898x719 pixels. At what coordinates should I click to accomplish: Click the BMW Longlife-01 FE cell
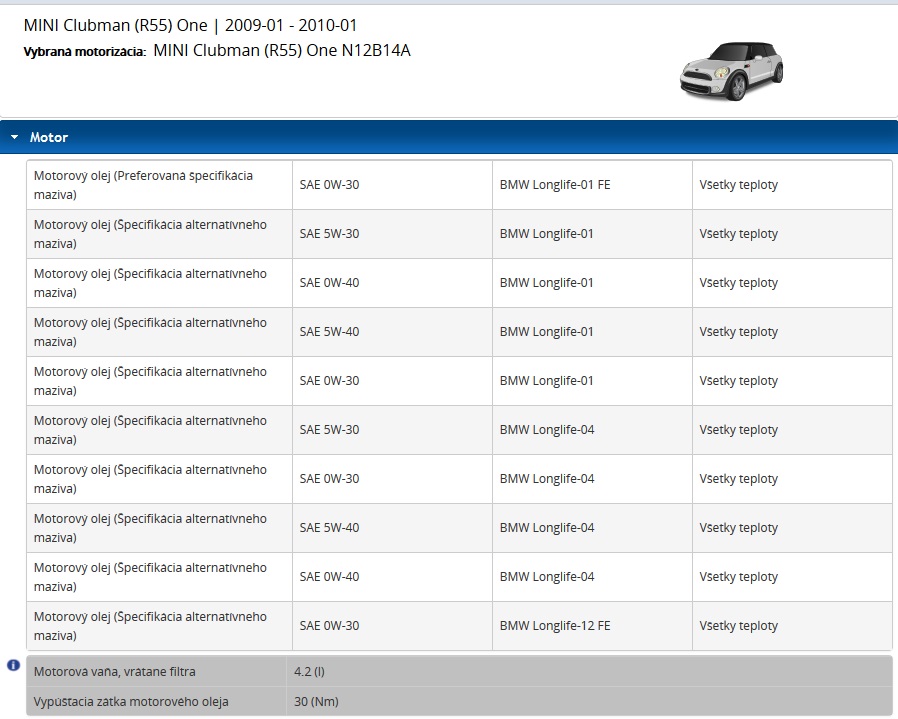pyautogui.click(x=554, y=185)
